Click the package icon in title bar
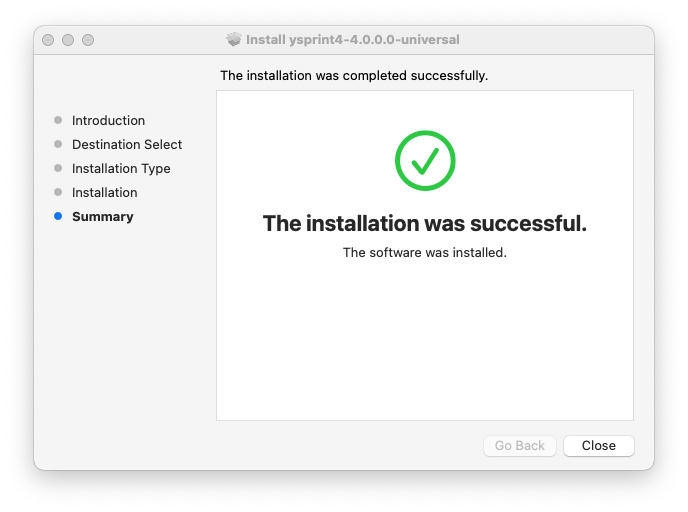The width and height of the screenshot is (688, 512). pos(234,39)
